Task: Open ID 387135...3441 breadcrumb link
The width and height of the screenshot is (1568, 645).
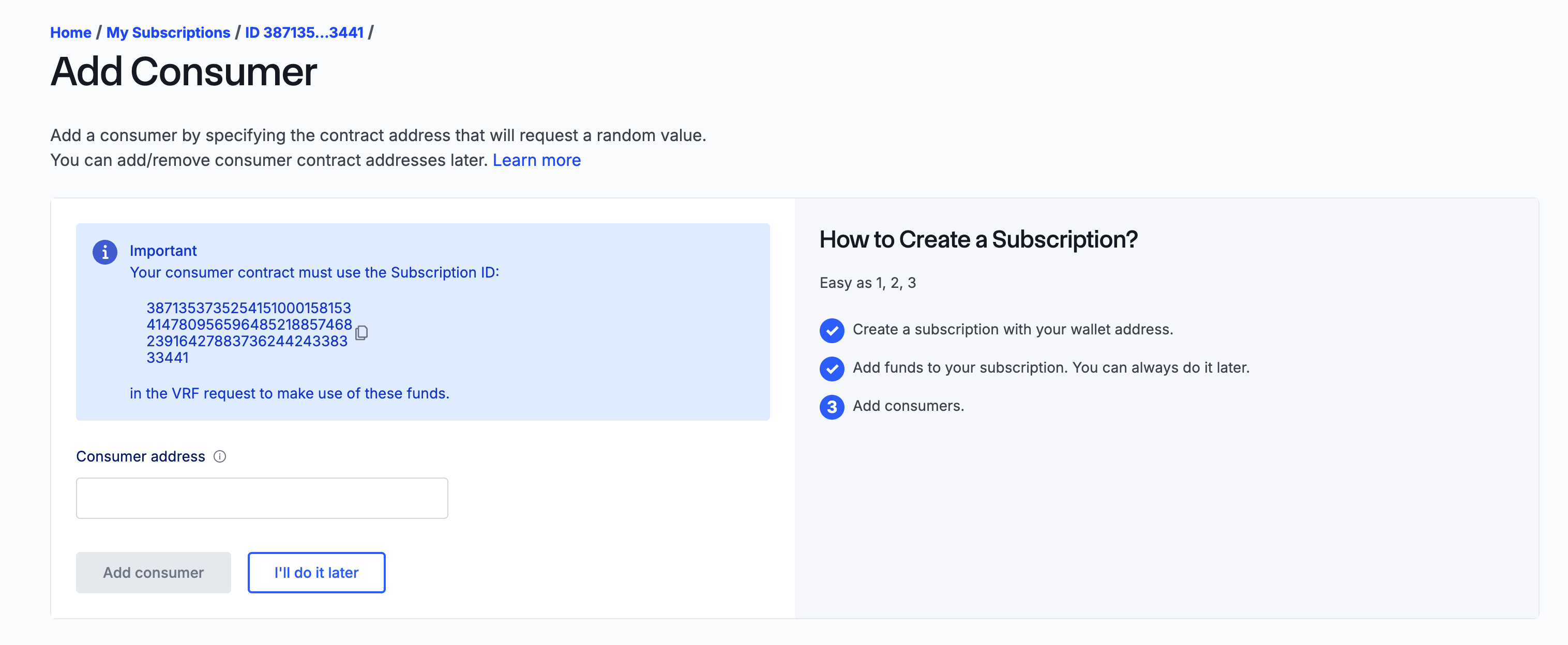Action: coord(304,32)
